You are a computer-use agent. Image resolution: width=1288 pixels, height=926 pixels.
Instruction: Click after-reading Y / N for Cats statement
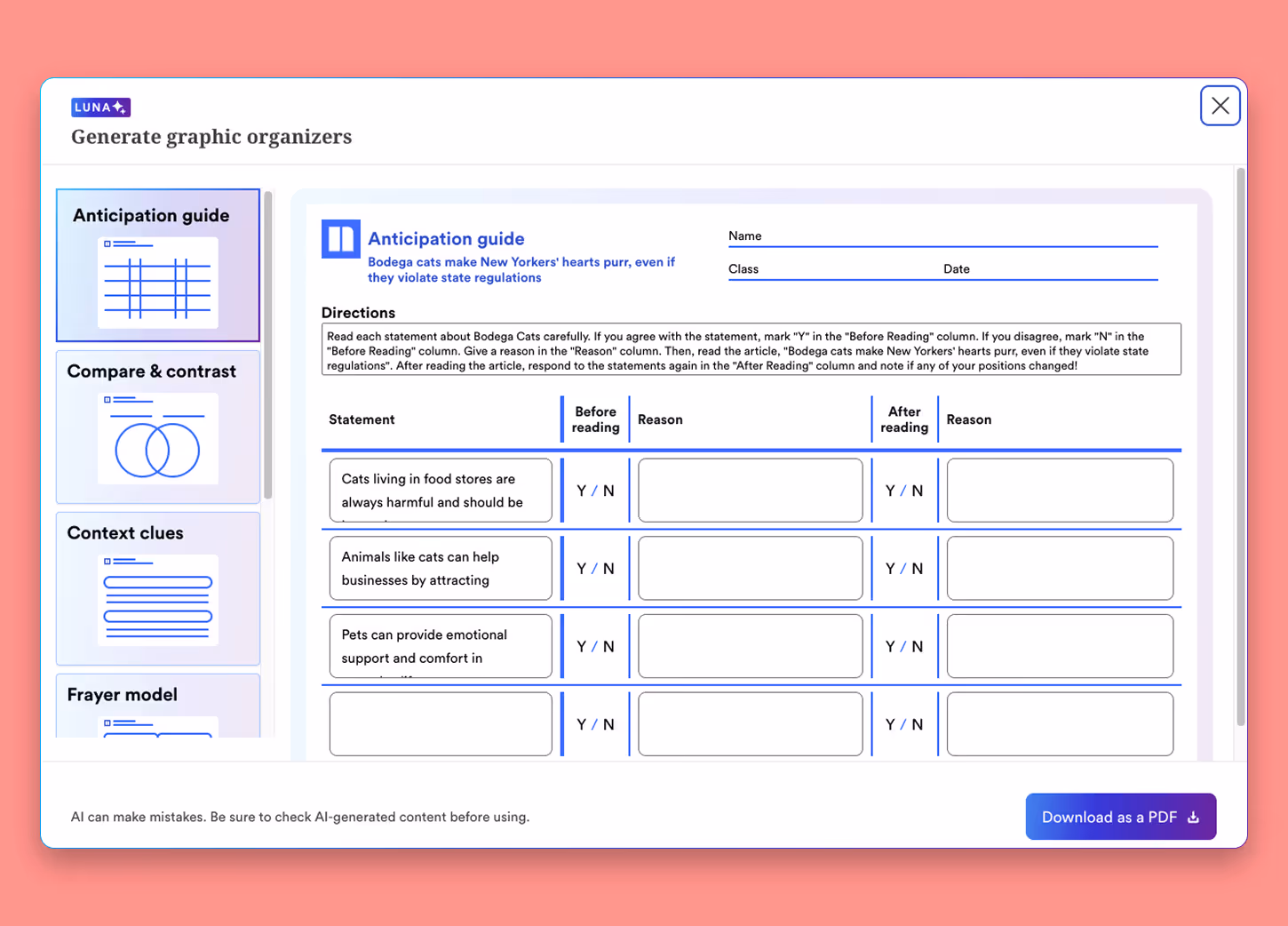904,491
